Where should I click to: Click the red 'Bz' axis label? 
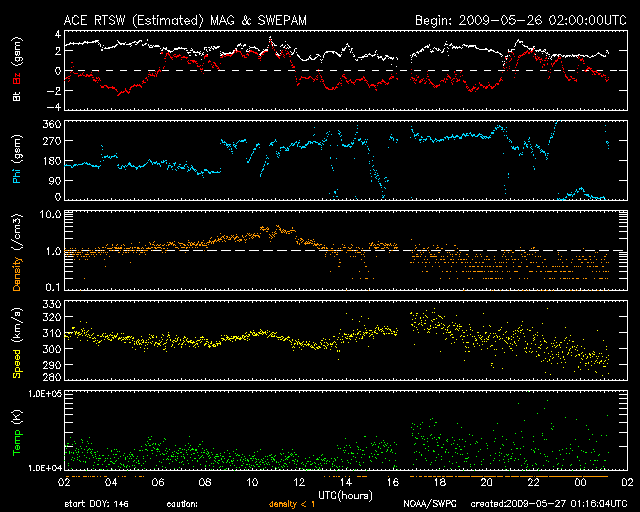coord(17,78)
